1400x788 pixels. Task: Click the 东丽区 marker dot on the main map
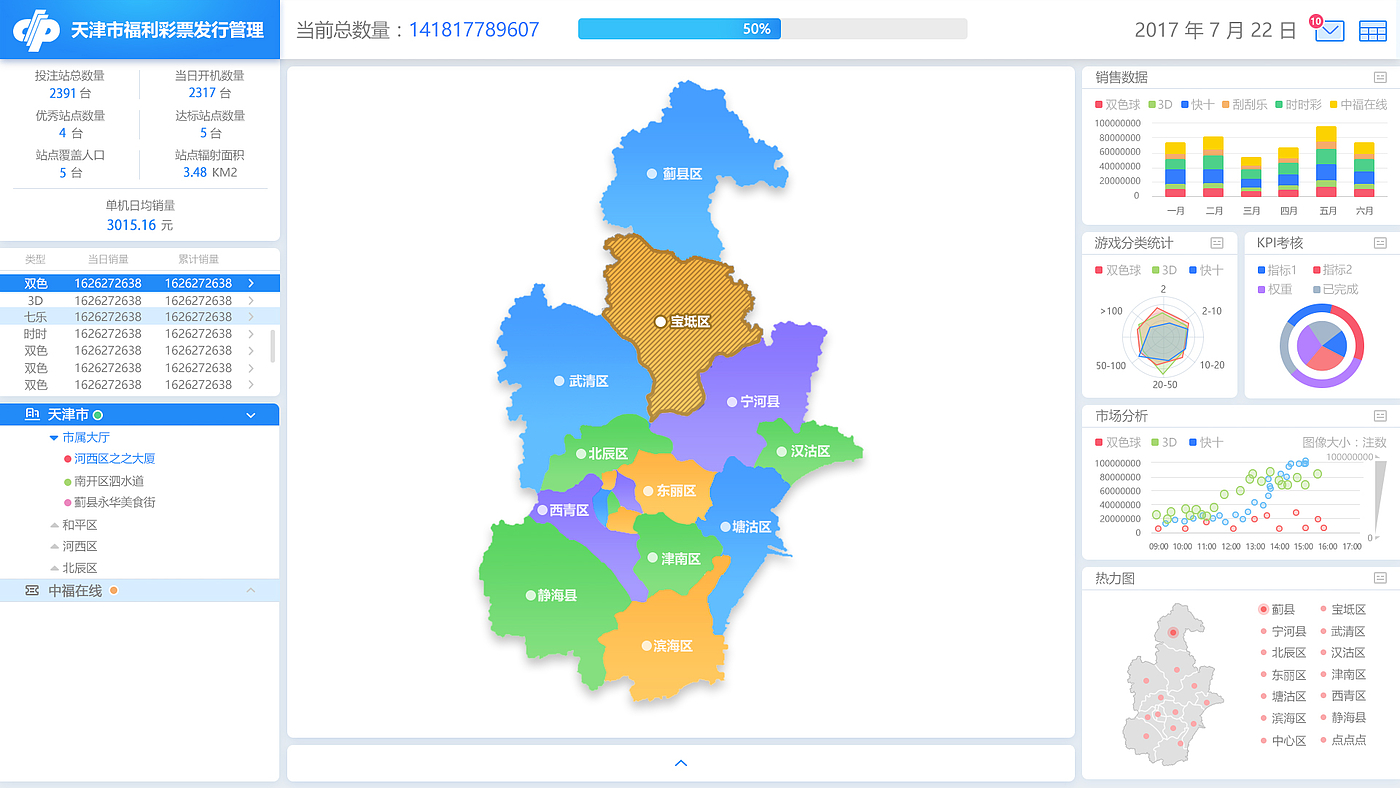(x=648, y=491)
